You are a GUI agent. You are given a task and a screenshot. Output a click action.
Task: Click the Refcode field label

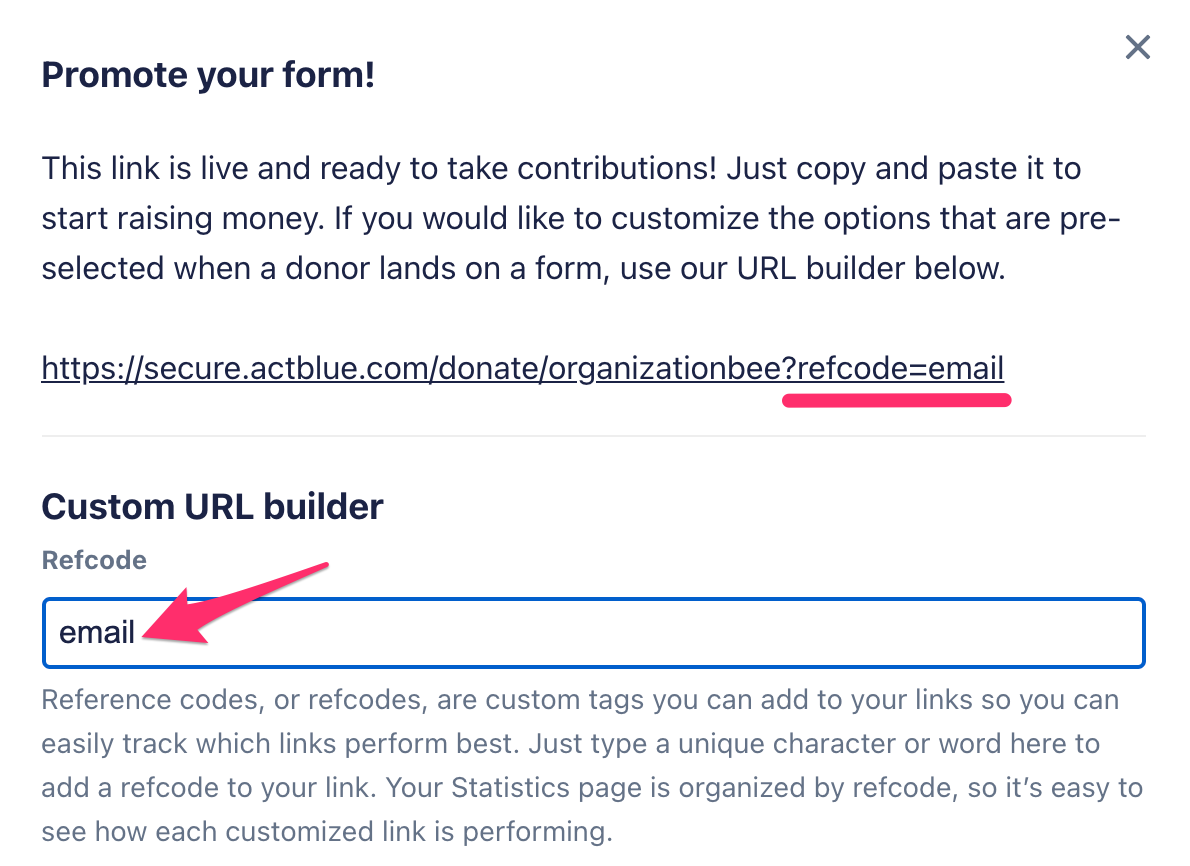(x=94, y=560)
